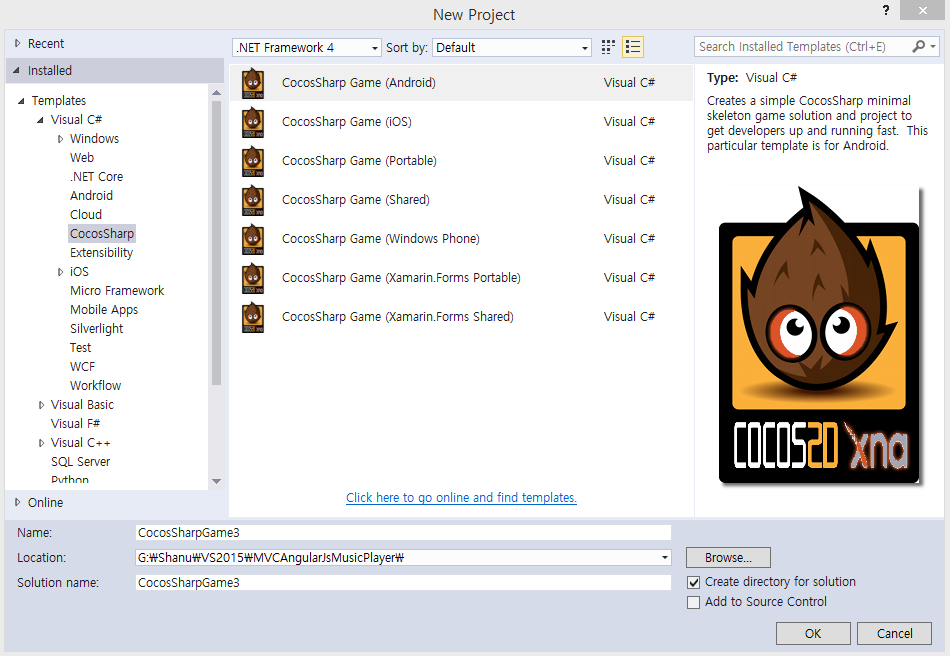Click the CocosSharp Game (Windows Phone) template icon
950x656 pixels.
click(x=253, y=239)
